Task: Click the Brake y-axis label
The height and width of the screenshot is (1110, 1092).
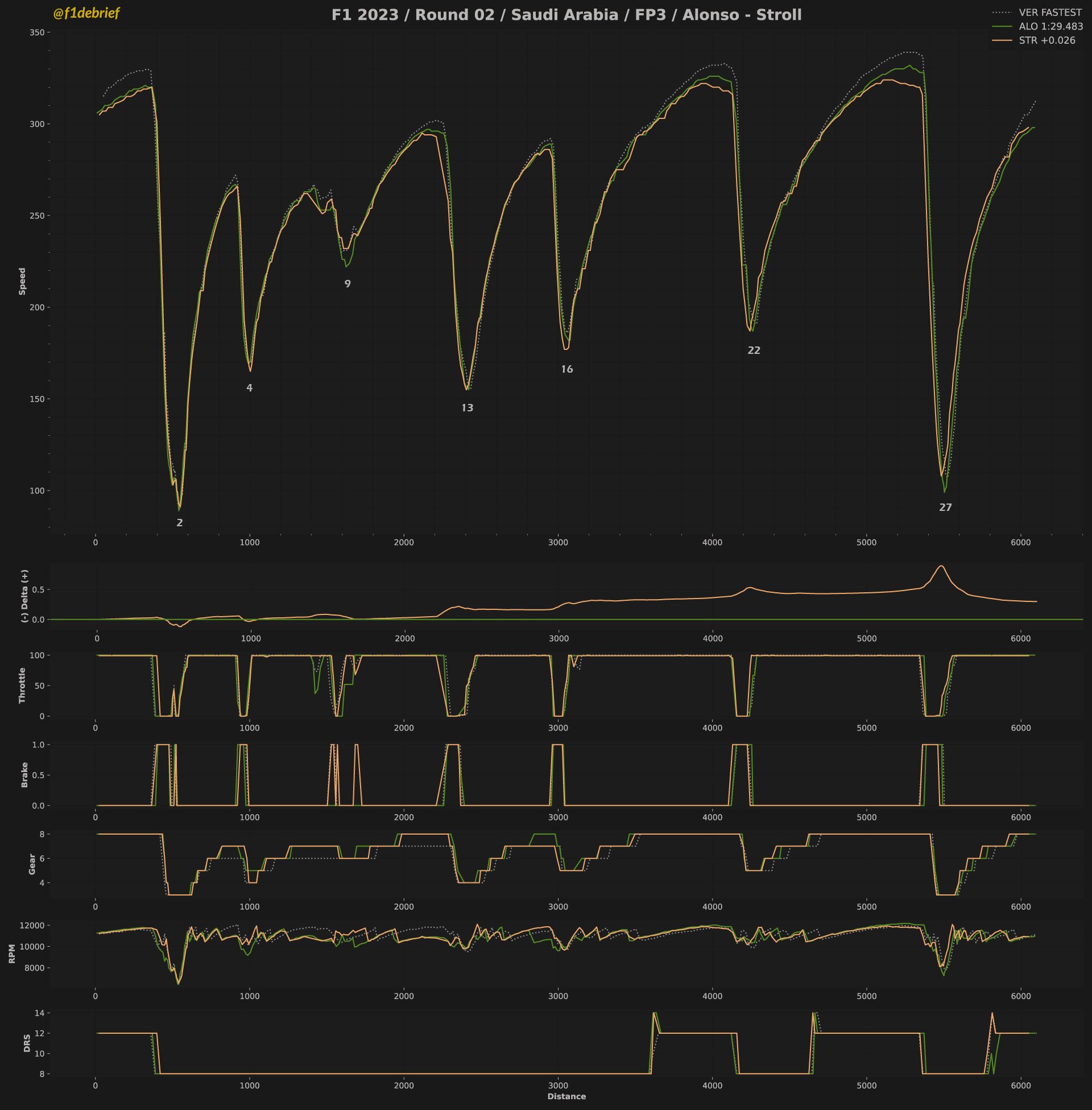Action: tap(24, 774)
